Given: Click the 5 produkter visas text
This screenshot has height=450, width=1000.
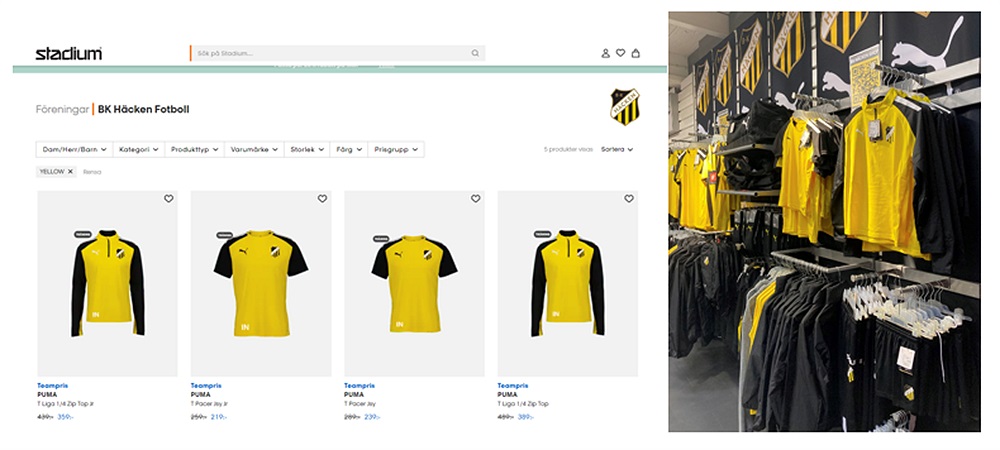Looking at the screenshot, I should pos(568,149).
